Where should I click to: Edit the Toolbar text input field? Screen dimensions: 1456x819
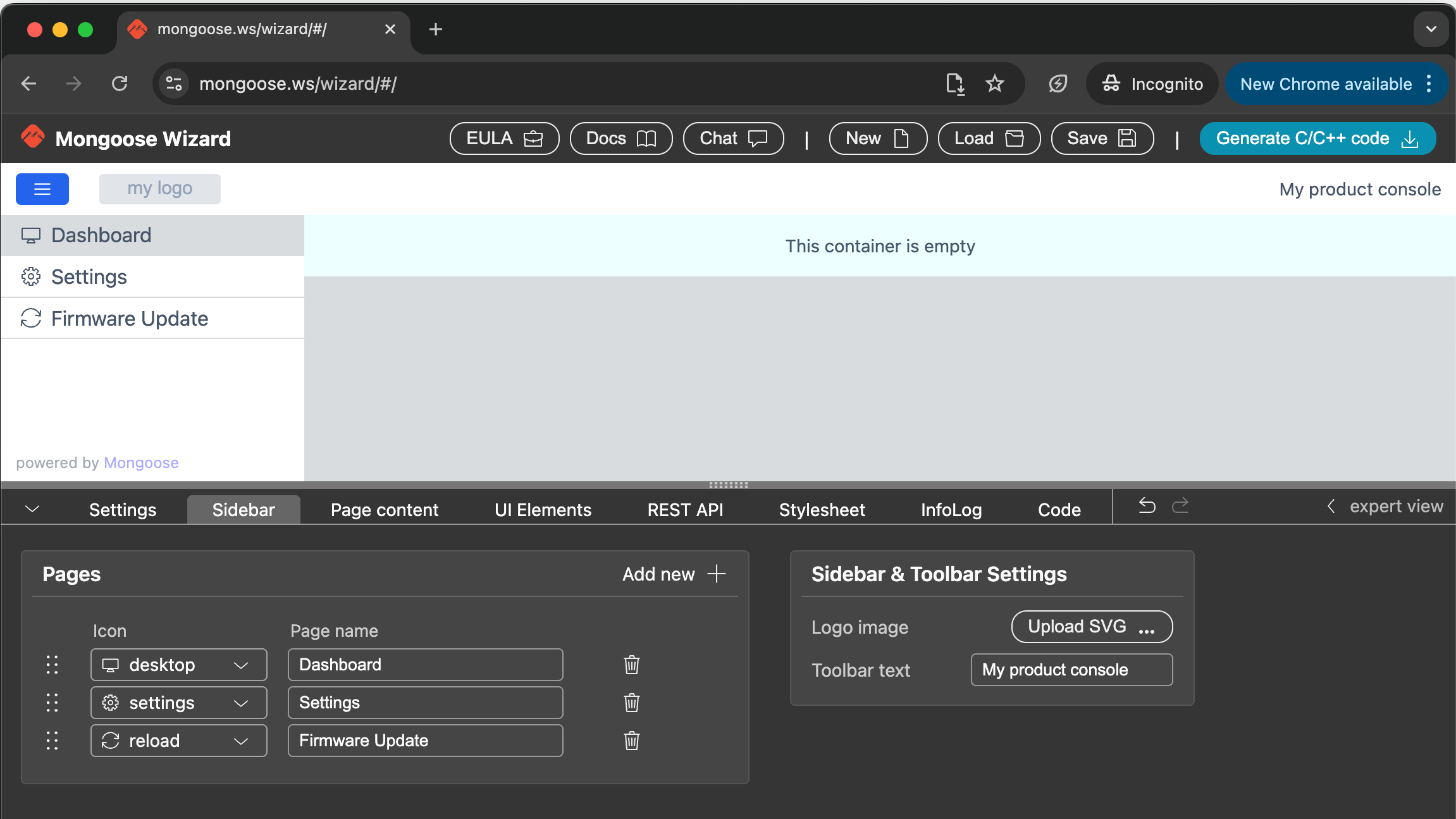pyautogui.click(x=1071, y=670)
